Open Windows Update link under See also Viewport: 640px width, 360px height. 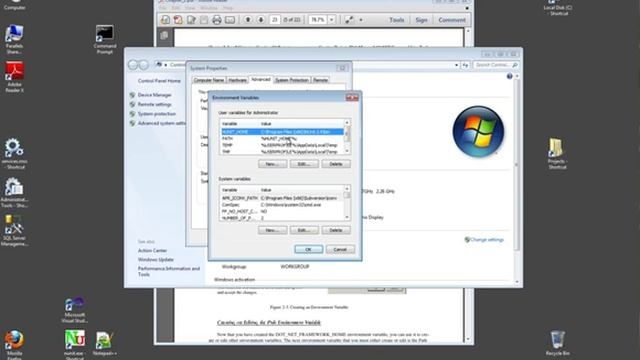(156, 260)
